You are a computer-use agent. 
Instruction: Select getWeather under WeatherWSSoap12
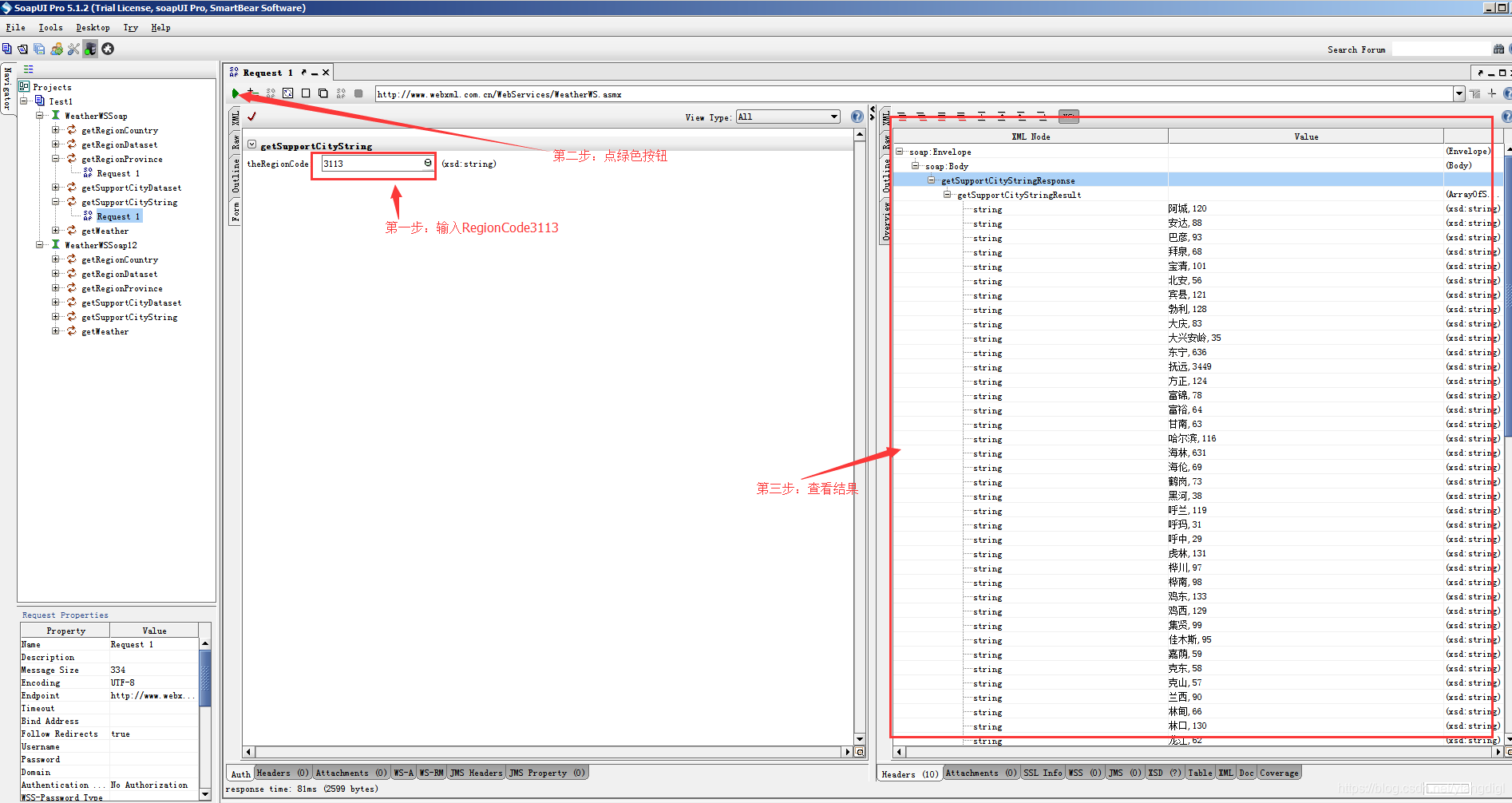(x=105, y=331)
